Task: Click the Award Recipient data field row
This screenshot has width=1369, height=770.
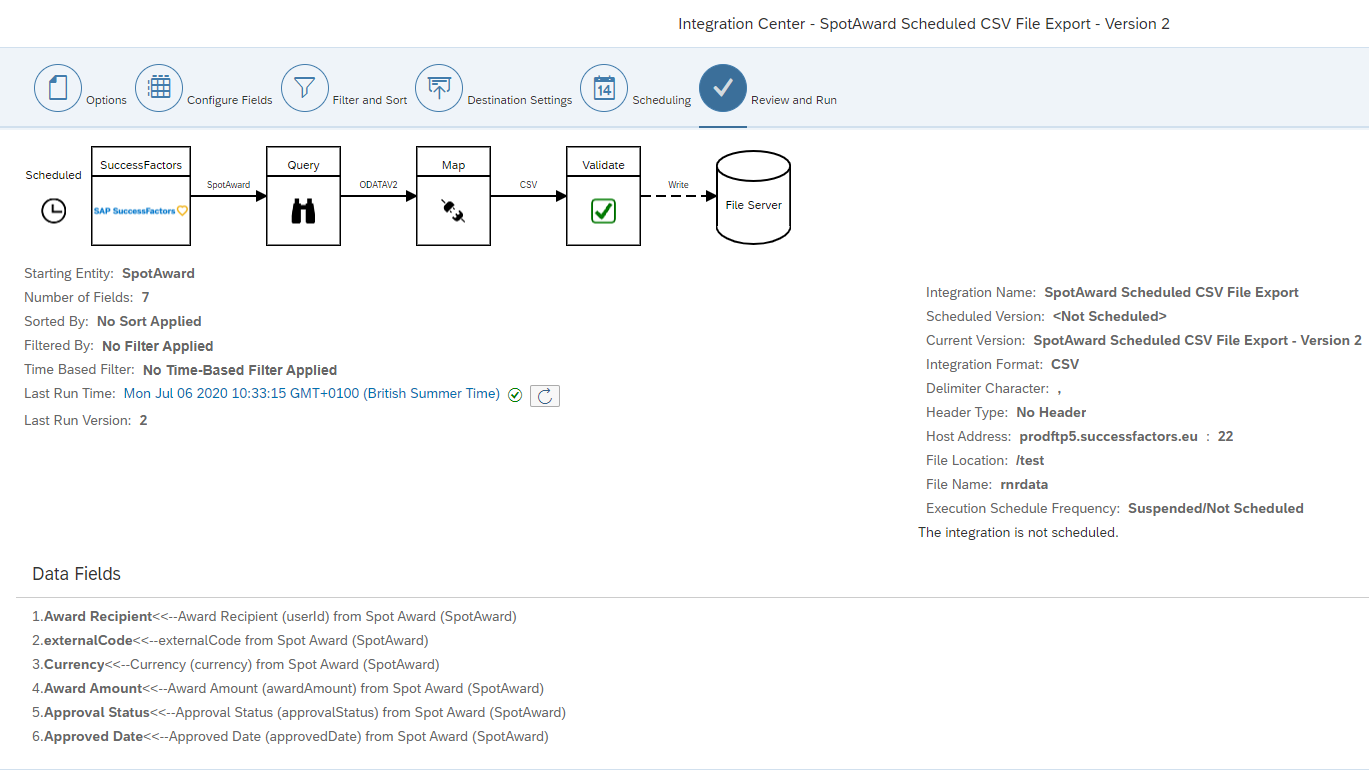Action: 274,616
